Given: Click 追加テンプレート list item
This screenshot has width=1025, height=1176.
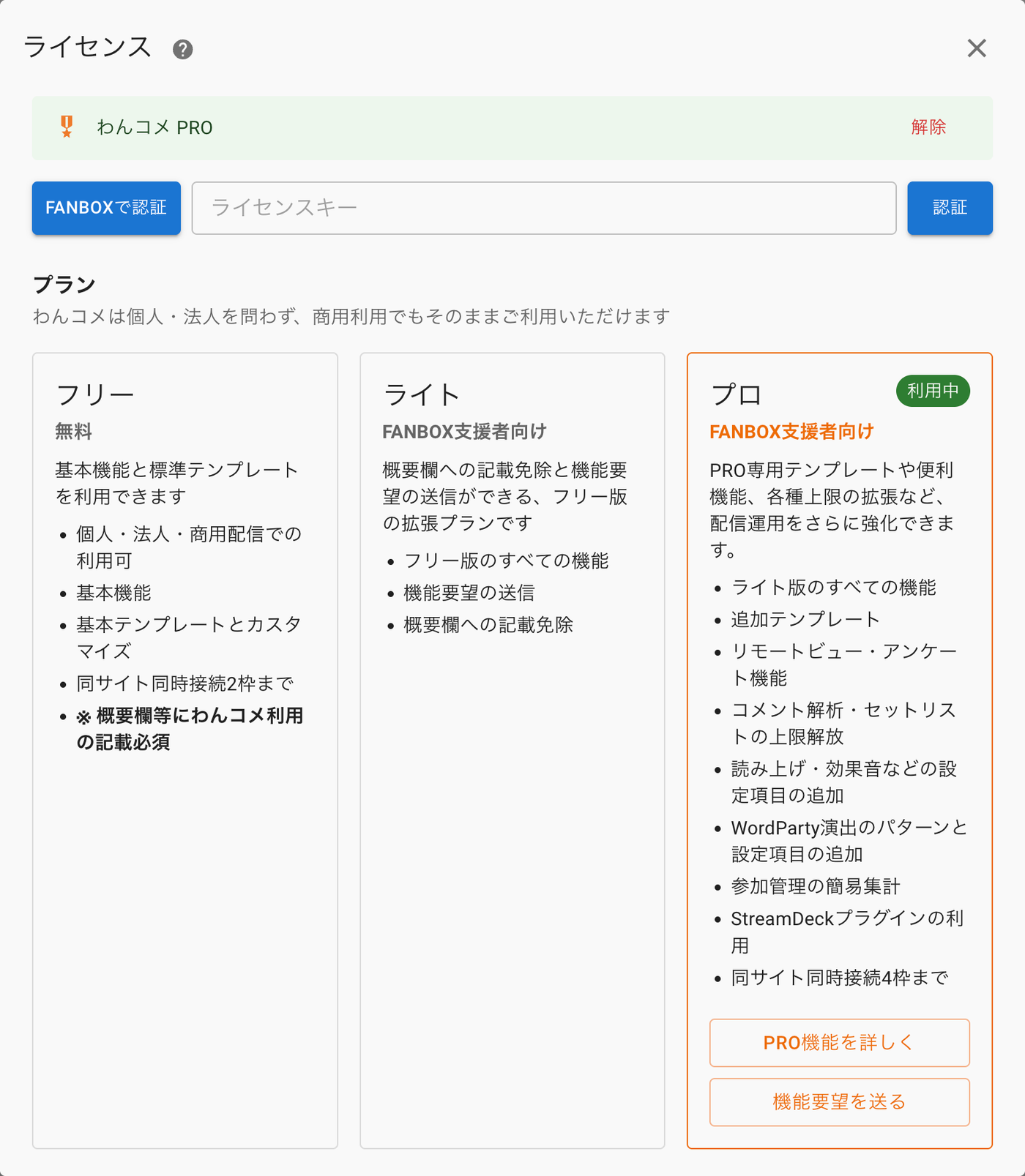Looking at the screenshot, I should coord(805,620).
